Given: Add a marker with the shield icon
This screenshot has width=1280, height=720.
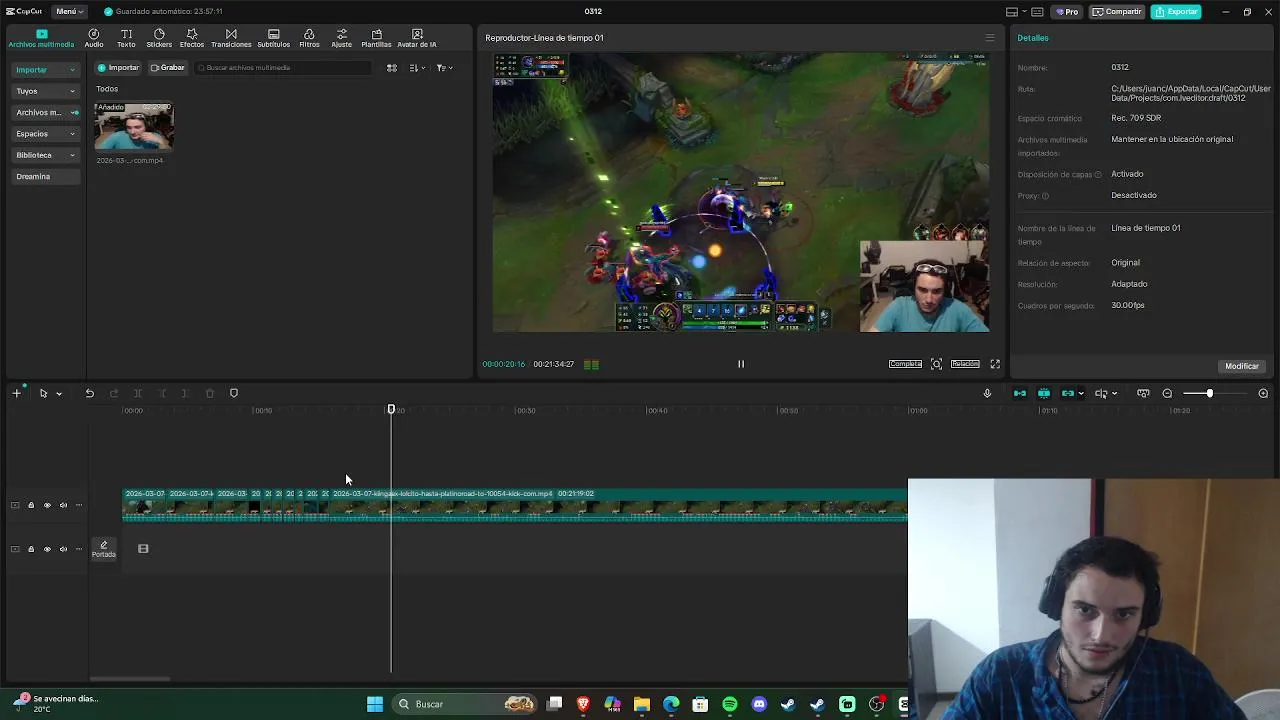Looking at the screenshot, I should (x=234, y=393).
